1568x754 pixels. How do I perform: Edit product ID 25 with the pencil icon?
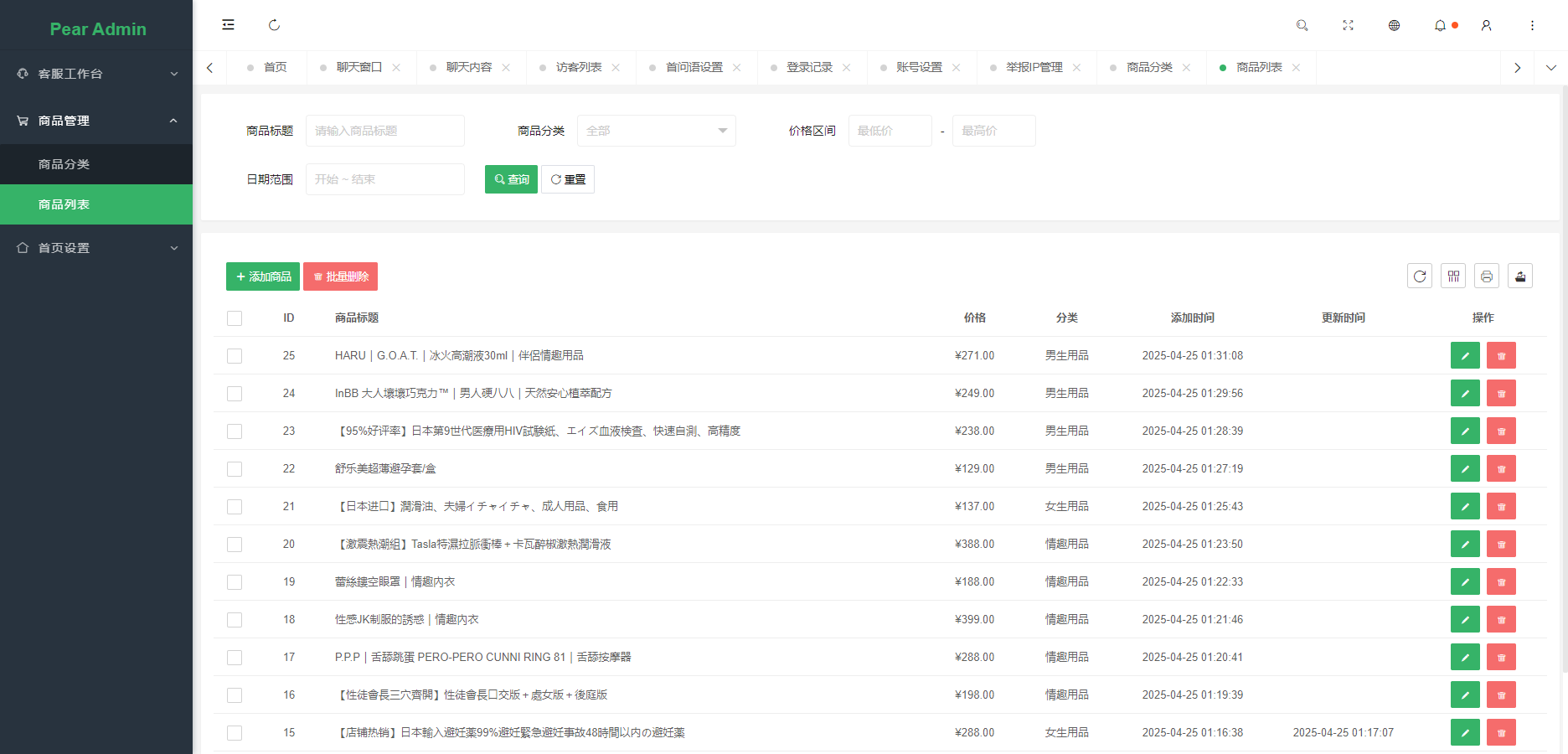tap(1465, 355)
